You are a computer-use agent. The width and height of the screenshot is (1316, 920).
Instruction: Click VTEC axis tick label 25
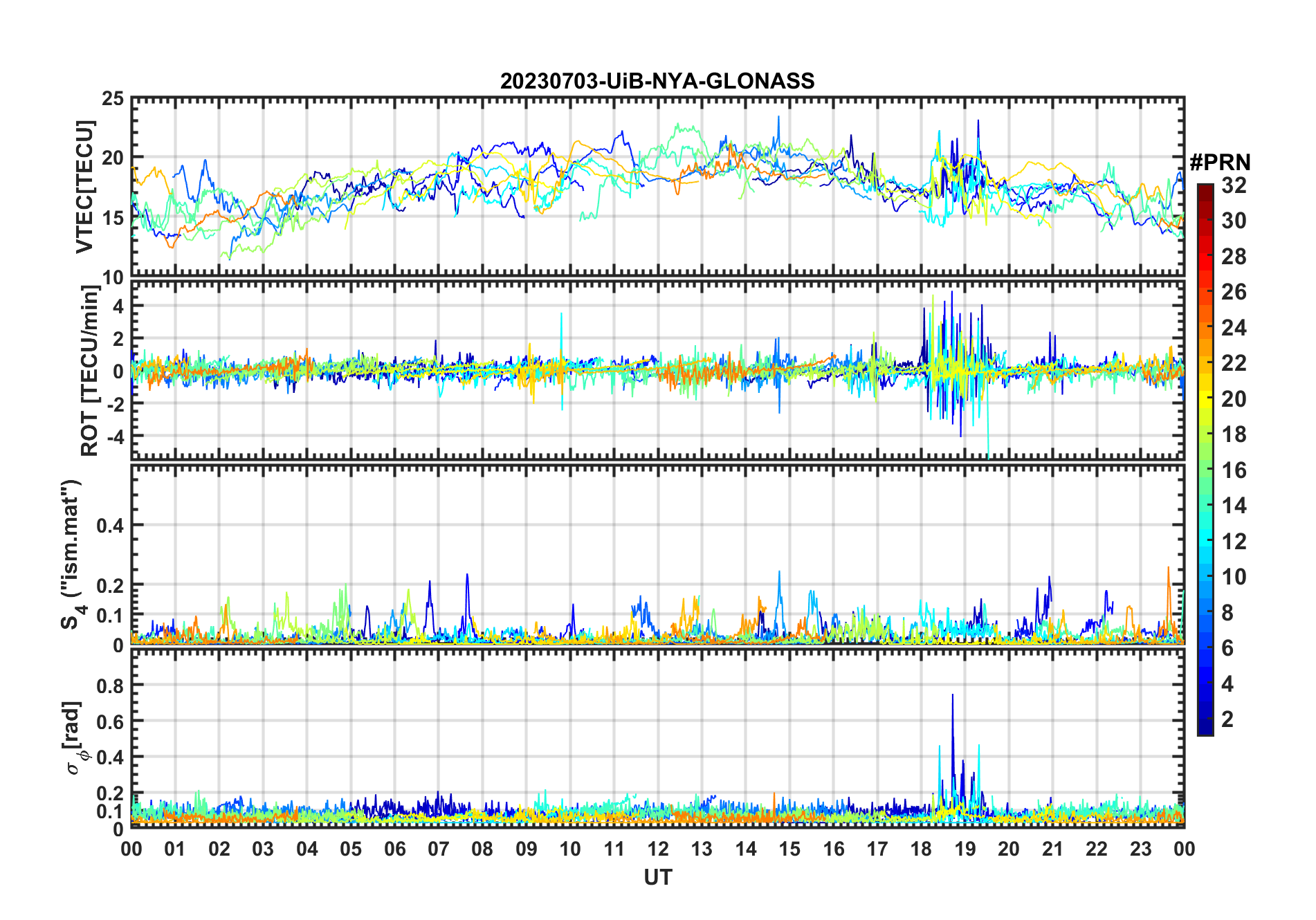tap(113, 99)
